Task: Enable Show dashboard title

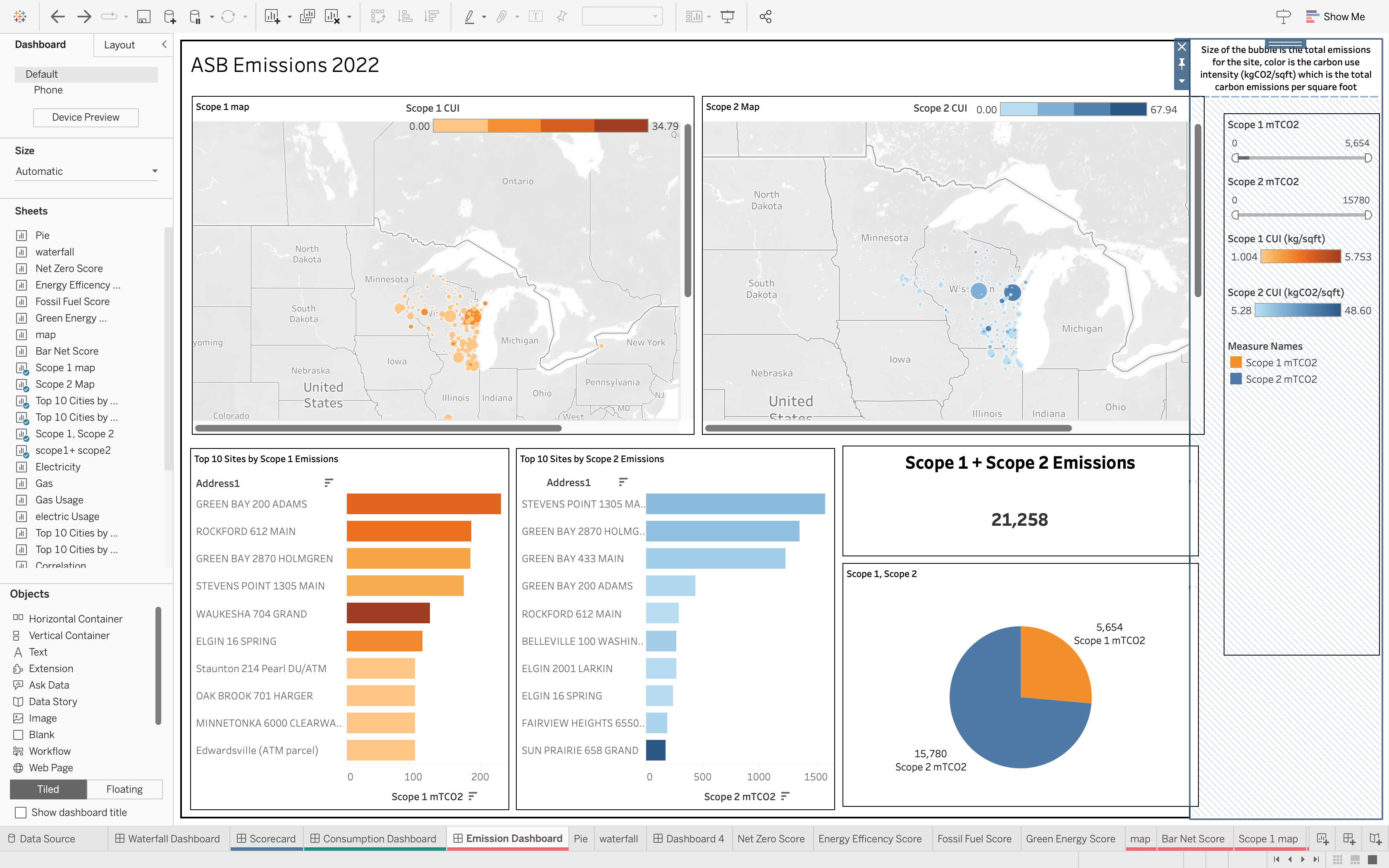Action: [21, 812]
